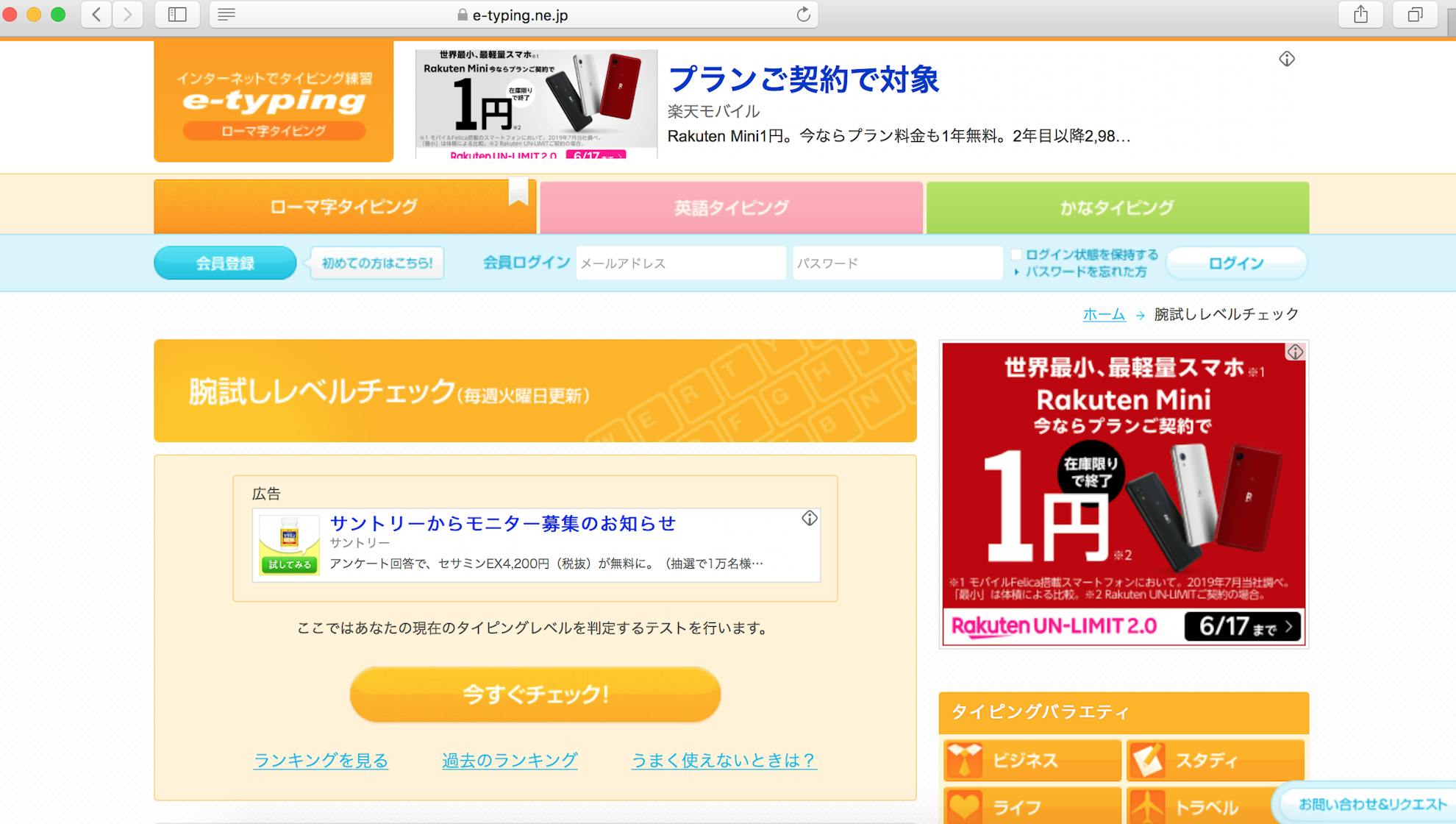Screen dimensions: 1456x824
Task: Open the トラベル typing category
Action: tap(1216, 806)
